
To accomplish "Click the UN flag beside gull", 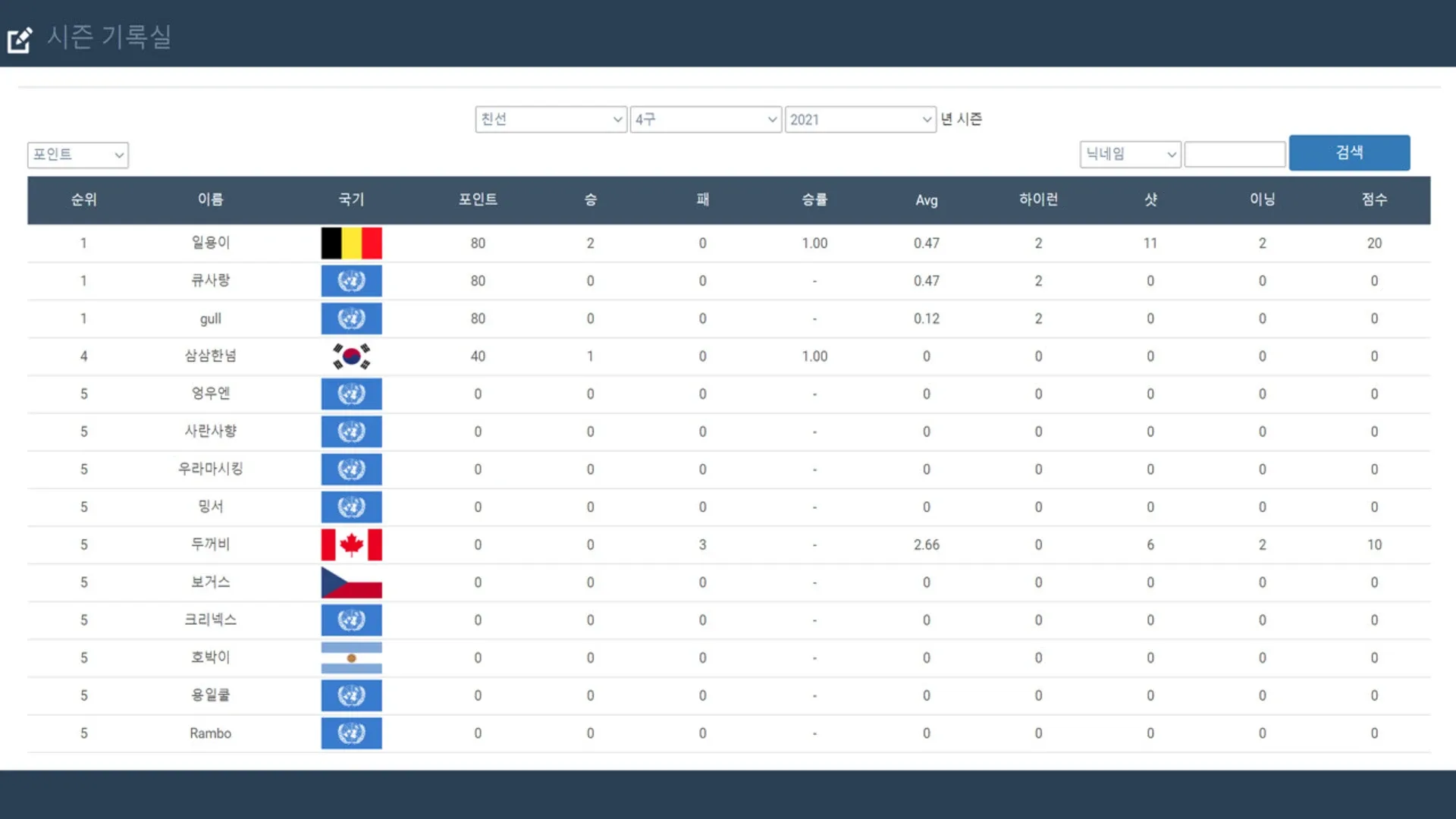I will pos(351,318).
